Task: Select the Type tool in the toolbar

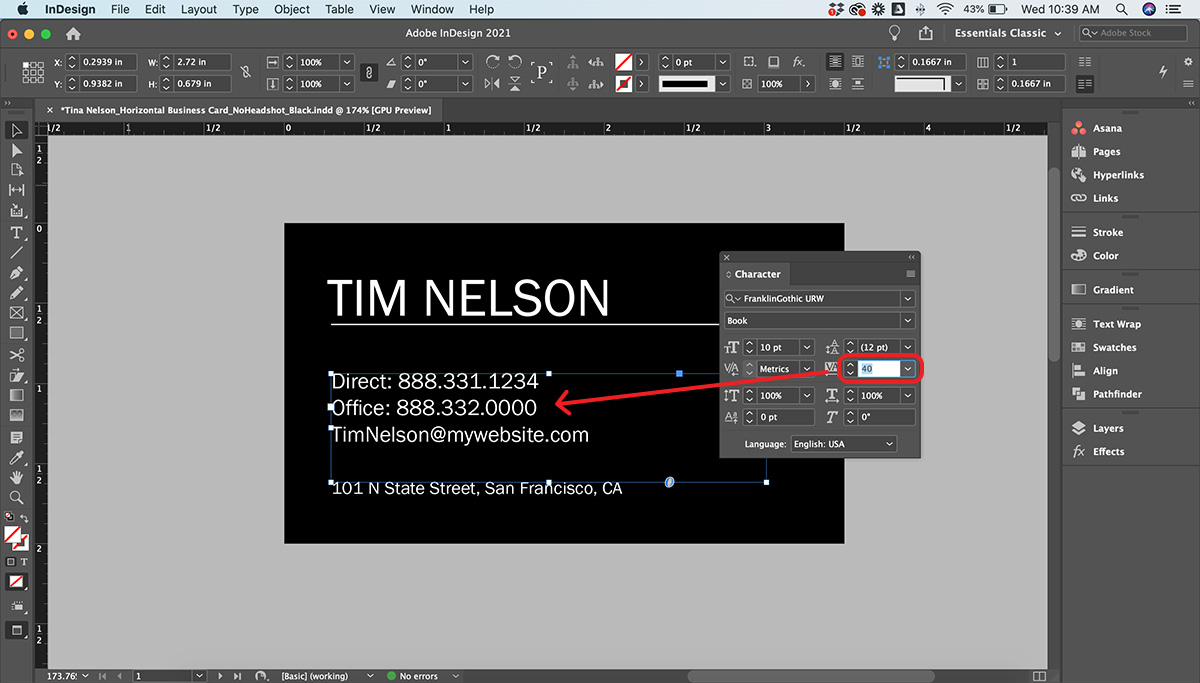Action: tap(16, 233)
